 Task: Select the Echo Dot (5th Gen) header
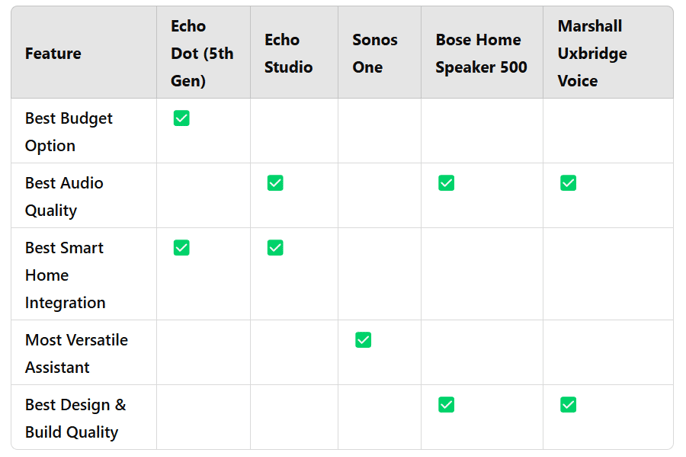[x=202, y=53]
